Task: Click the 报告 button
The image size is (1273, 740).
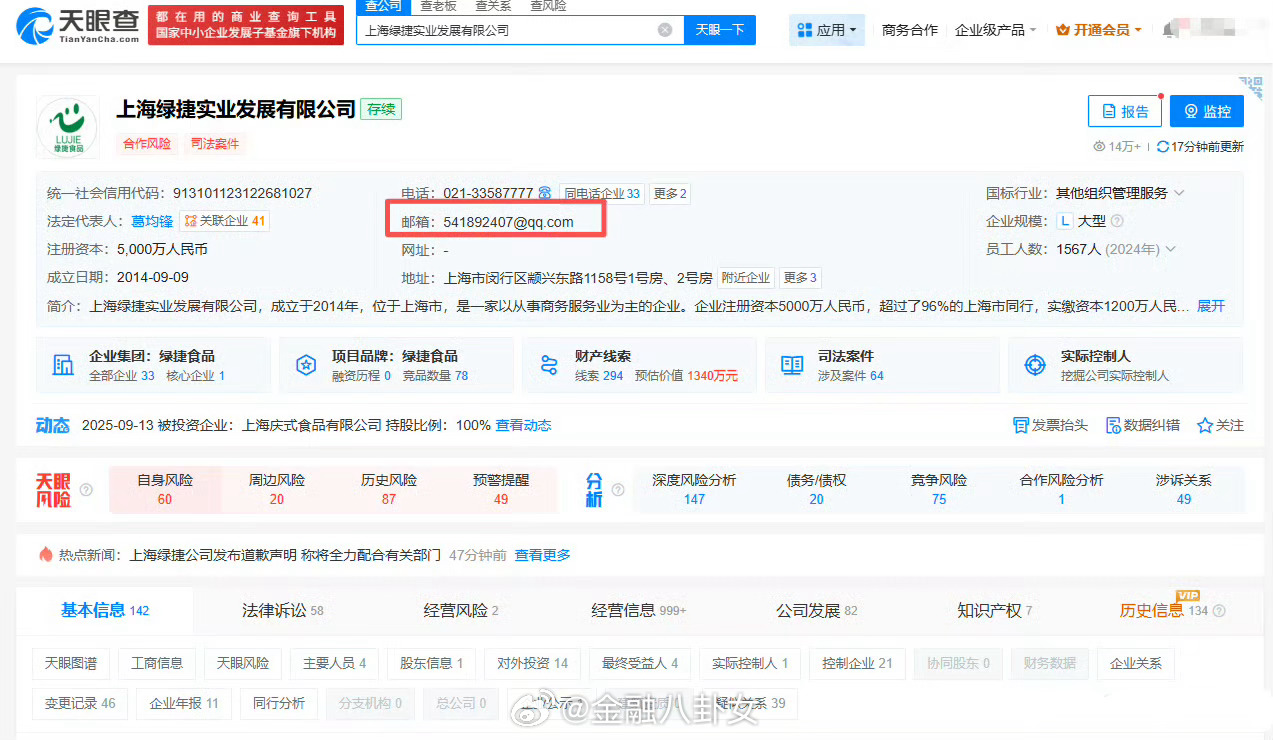Action: (1125, 111)
